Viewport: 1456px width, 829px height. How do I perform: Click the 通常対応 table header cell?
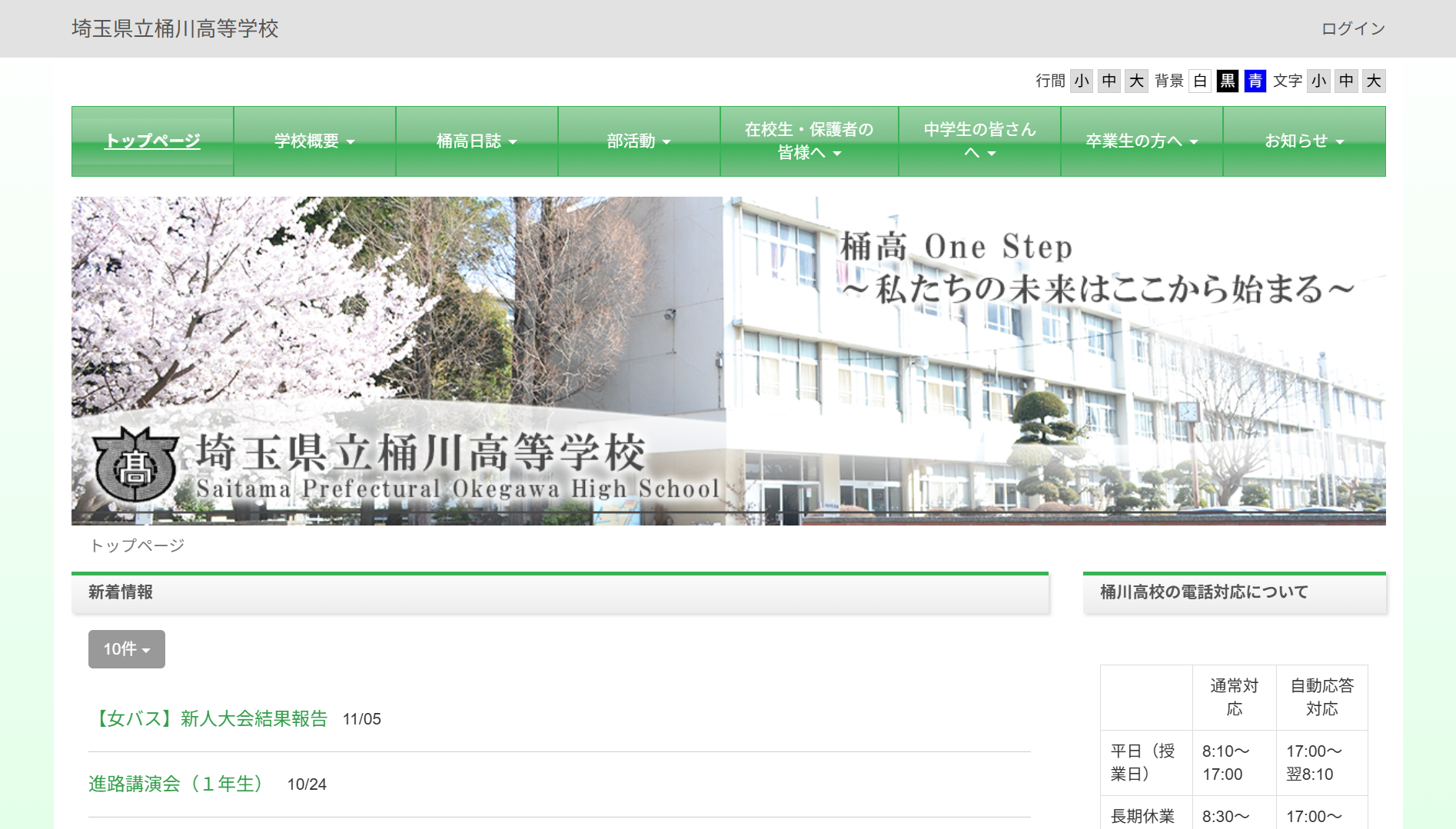[1235, 698]
